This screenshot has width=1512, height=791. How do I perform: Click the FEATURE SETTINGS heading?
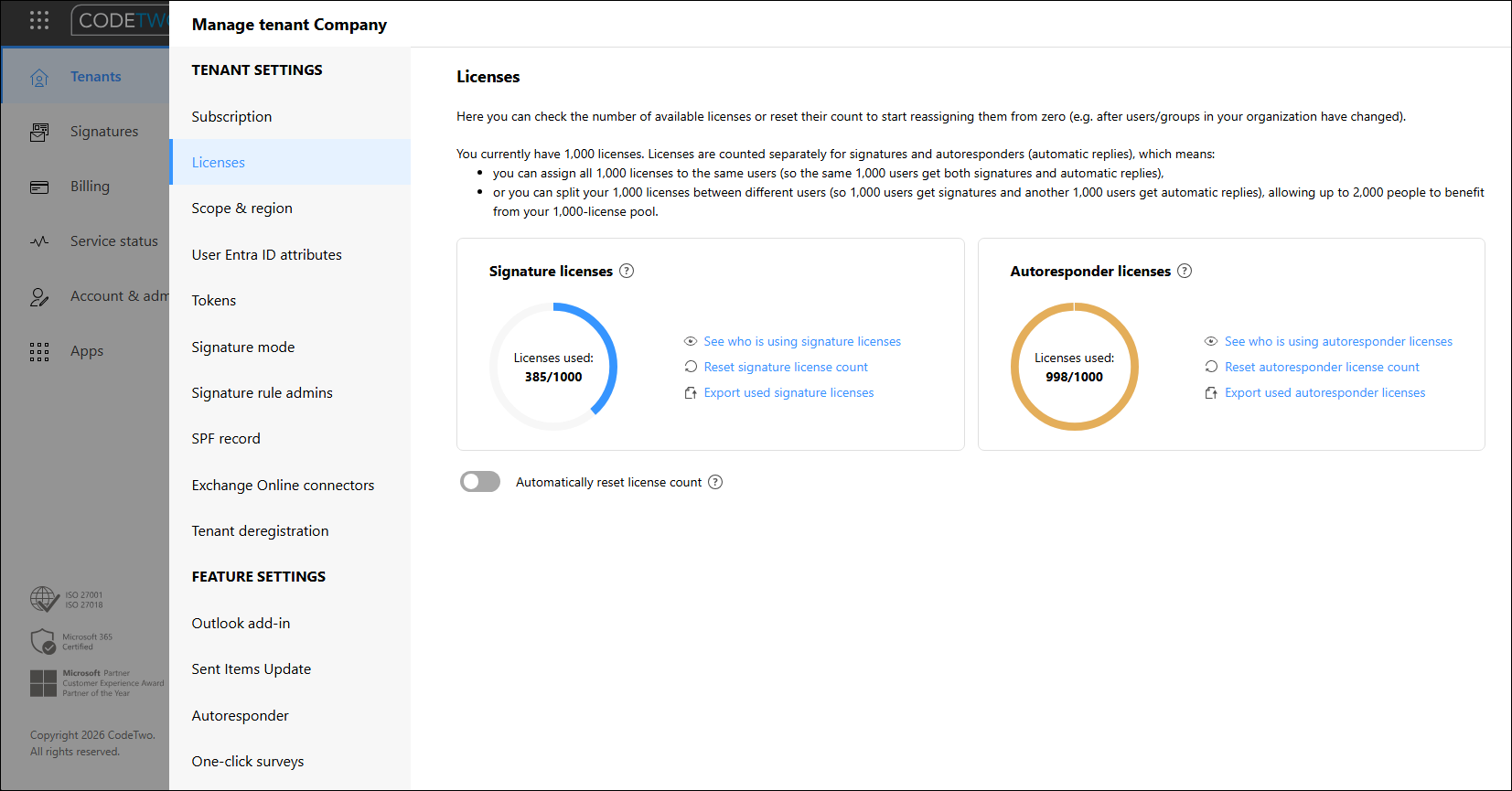[259, 577]
